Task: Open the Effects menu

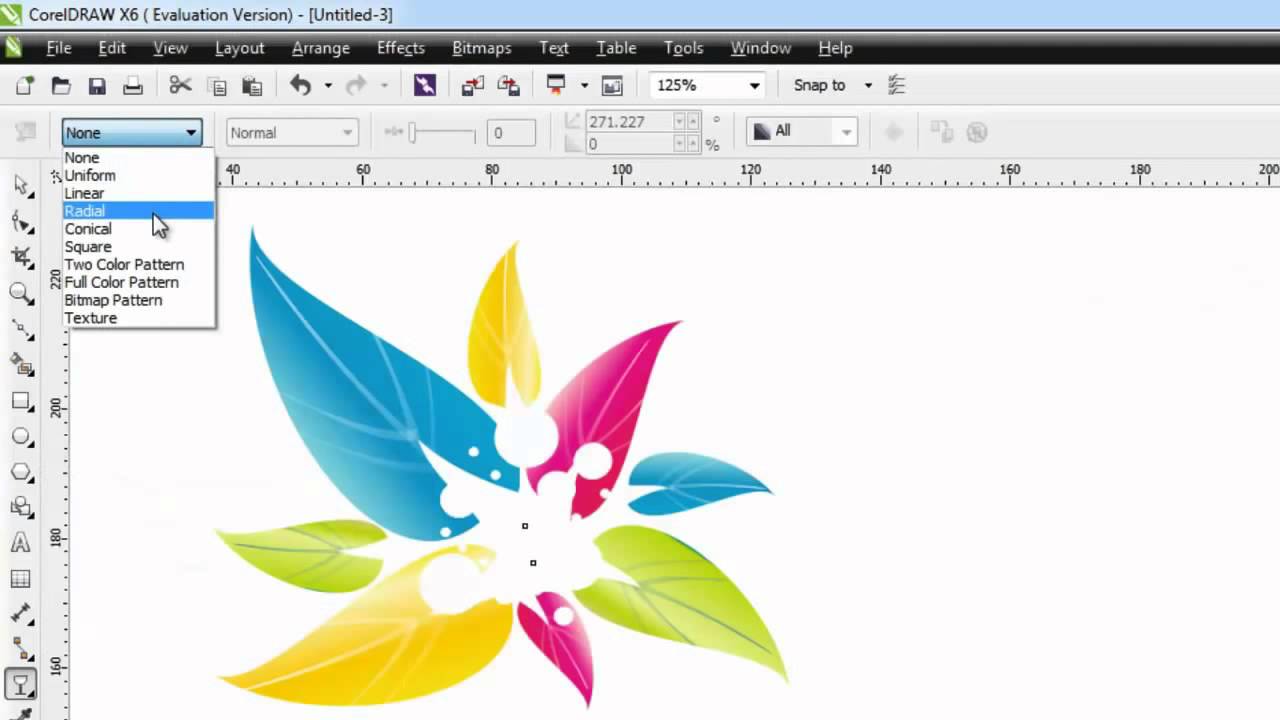Action: (x=401, y=48)
